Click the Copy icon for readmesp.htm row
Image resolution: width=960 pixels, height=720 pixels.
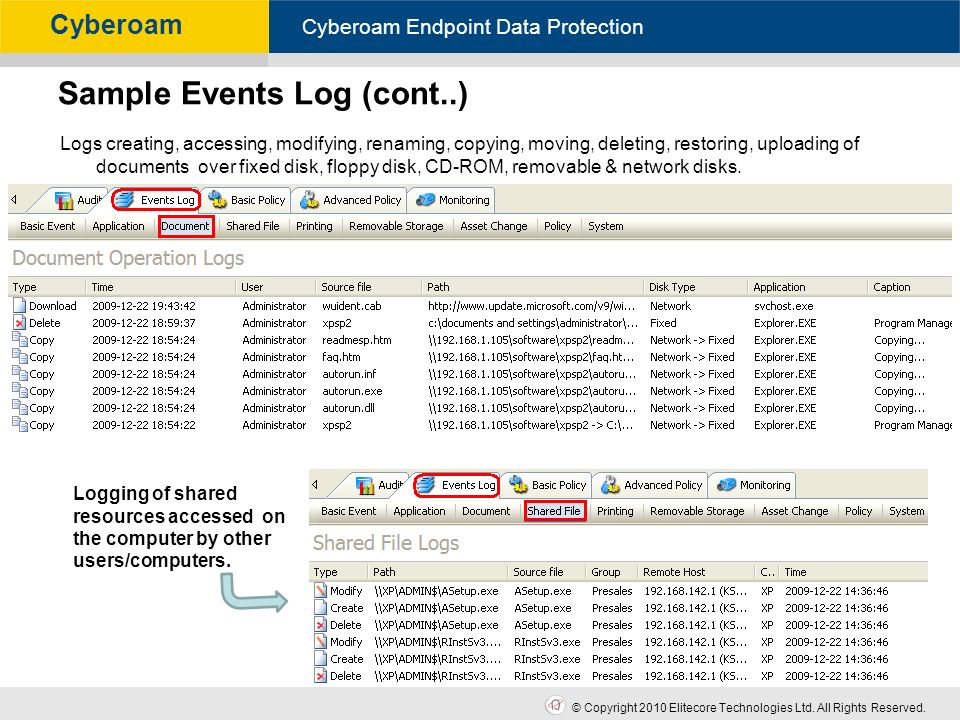click(x=20, y=339)
